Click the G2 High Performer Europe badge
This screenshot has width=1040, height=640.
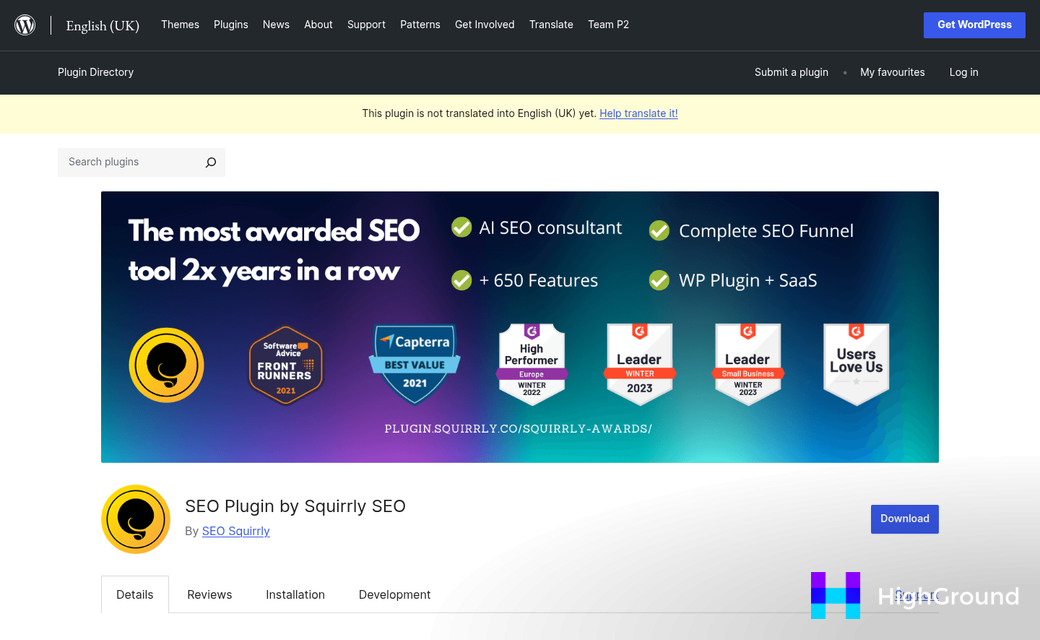tap(531, 364)
